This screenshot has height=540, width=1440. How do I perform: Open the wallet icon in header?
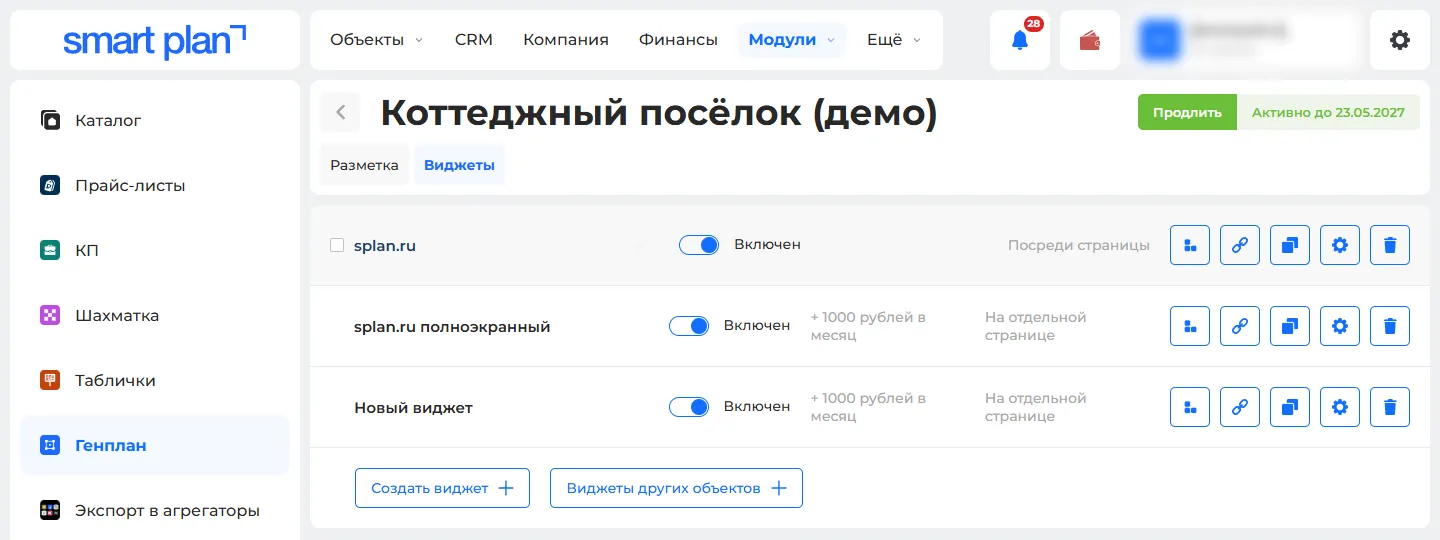(1090, 40)
